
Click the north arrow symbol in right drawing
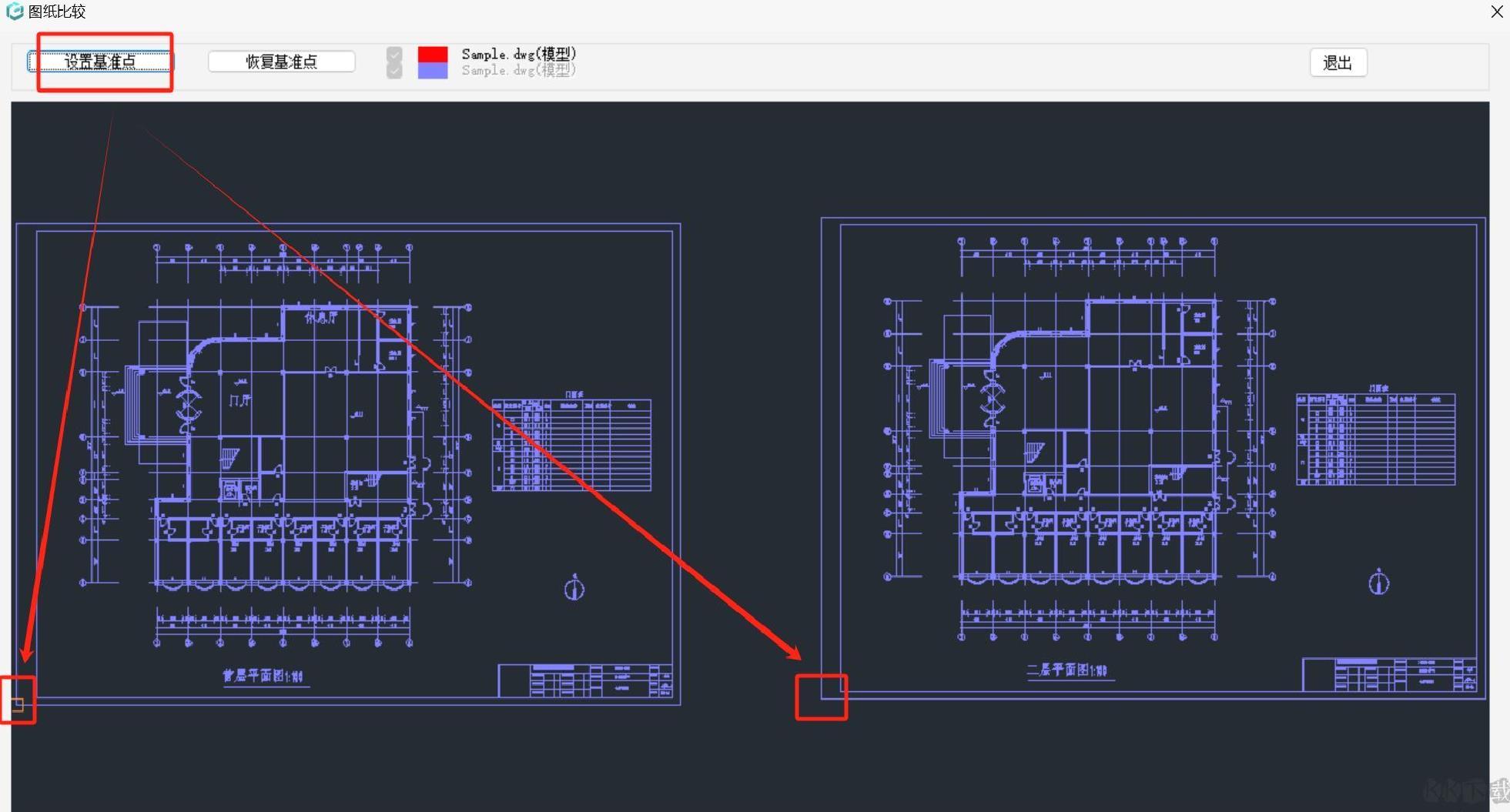click(1378, 582)
